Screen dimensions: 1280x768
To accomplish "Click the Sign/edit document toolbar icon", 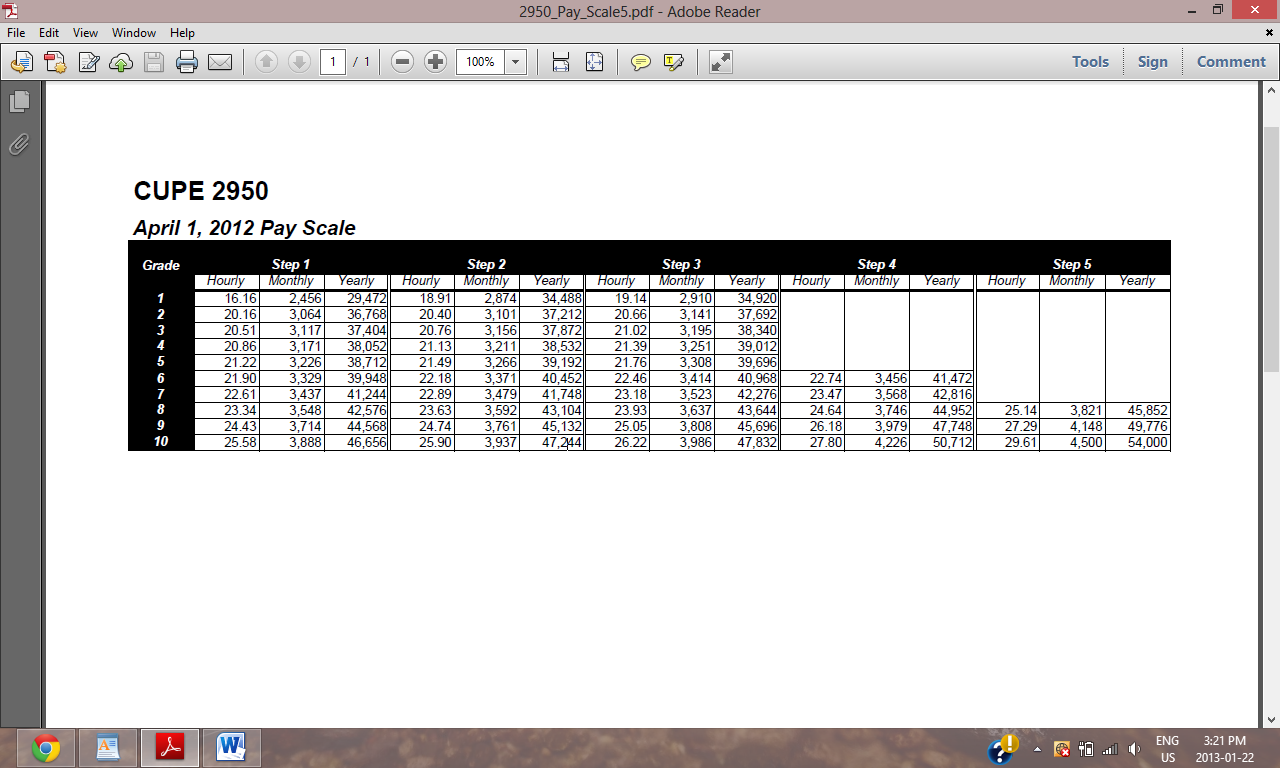I will click(88, 62).
